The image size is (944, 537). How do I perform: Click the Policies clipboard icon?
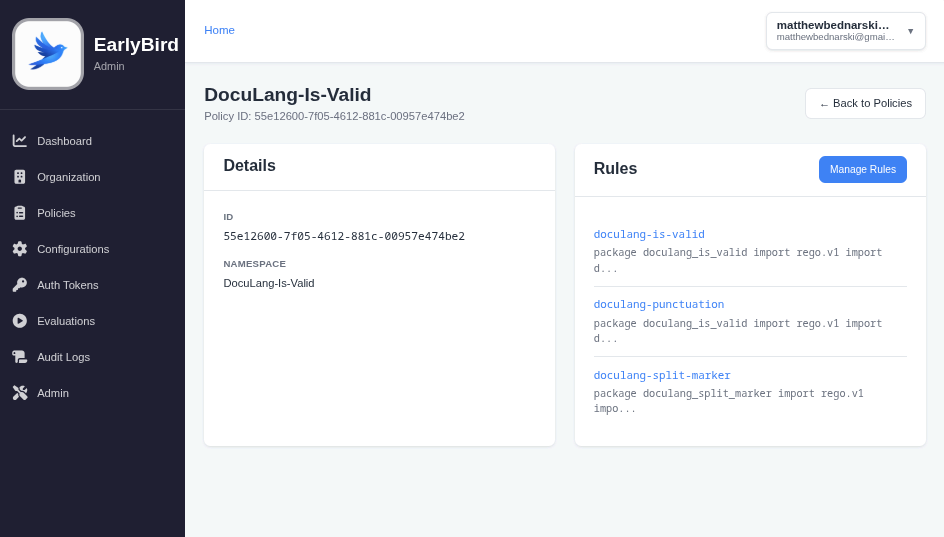[20, 213]
